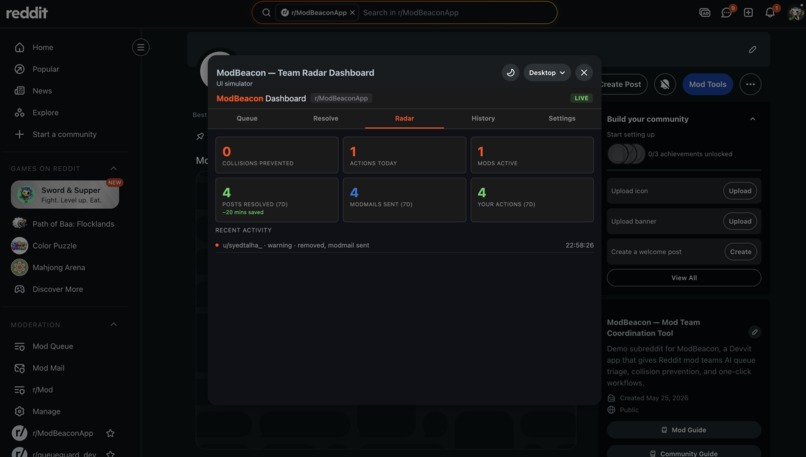The width and height of the screenshot is (806, 457).
Task: Open the Desktop view dropdown
Action: (547, 72)
